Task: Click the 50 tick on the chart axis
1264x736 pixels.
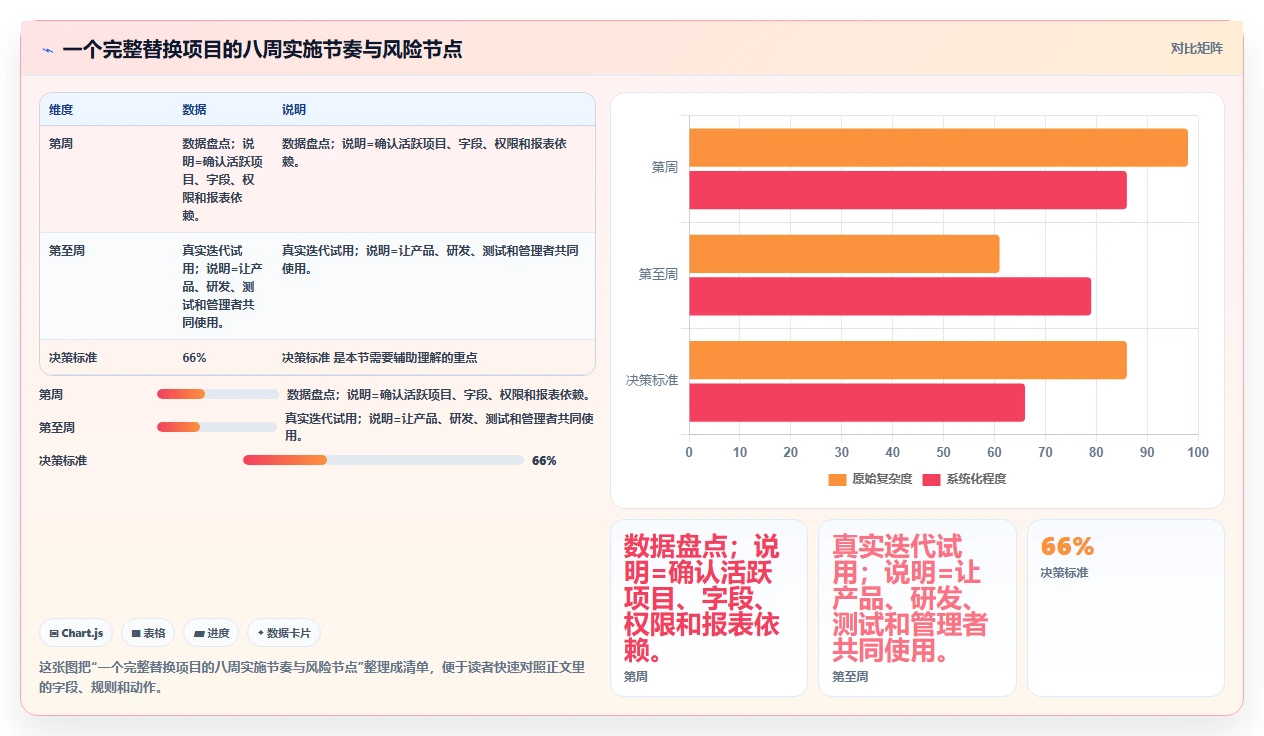Action: [943, 452]
